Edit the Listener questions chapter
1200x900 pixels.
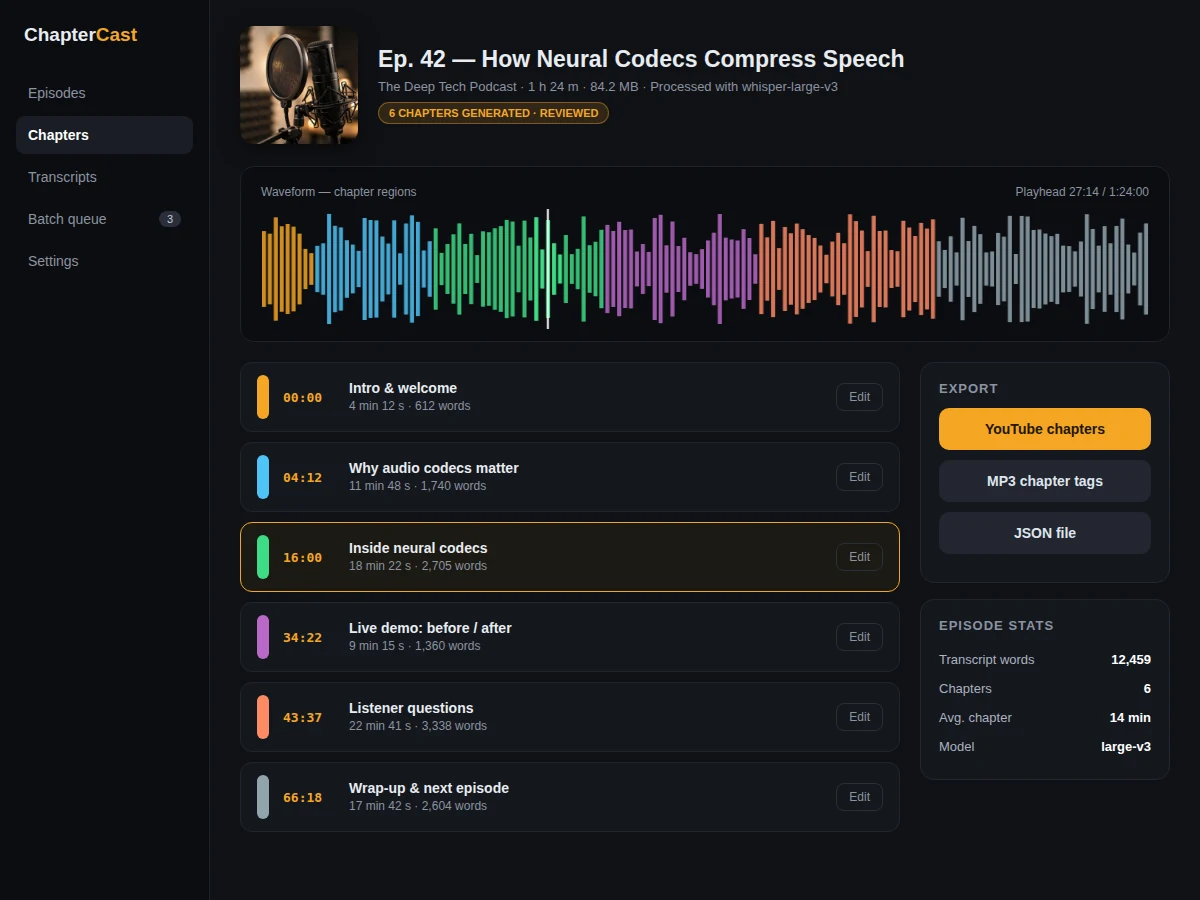[860, 717]
